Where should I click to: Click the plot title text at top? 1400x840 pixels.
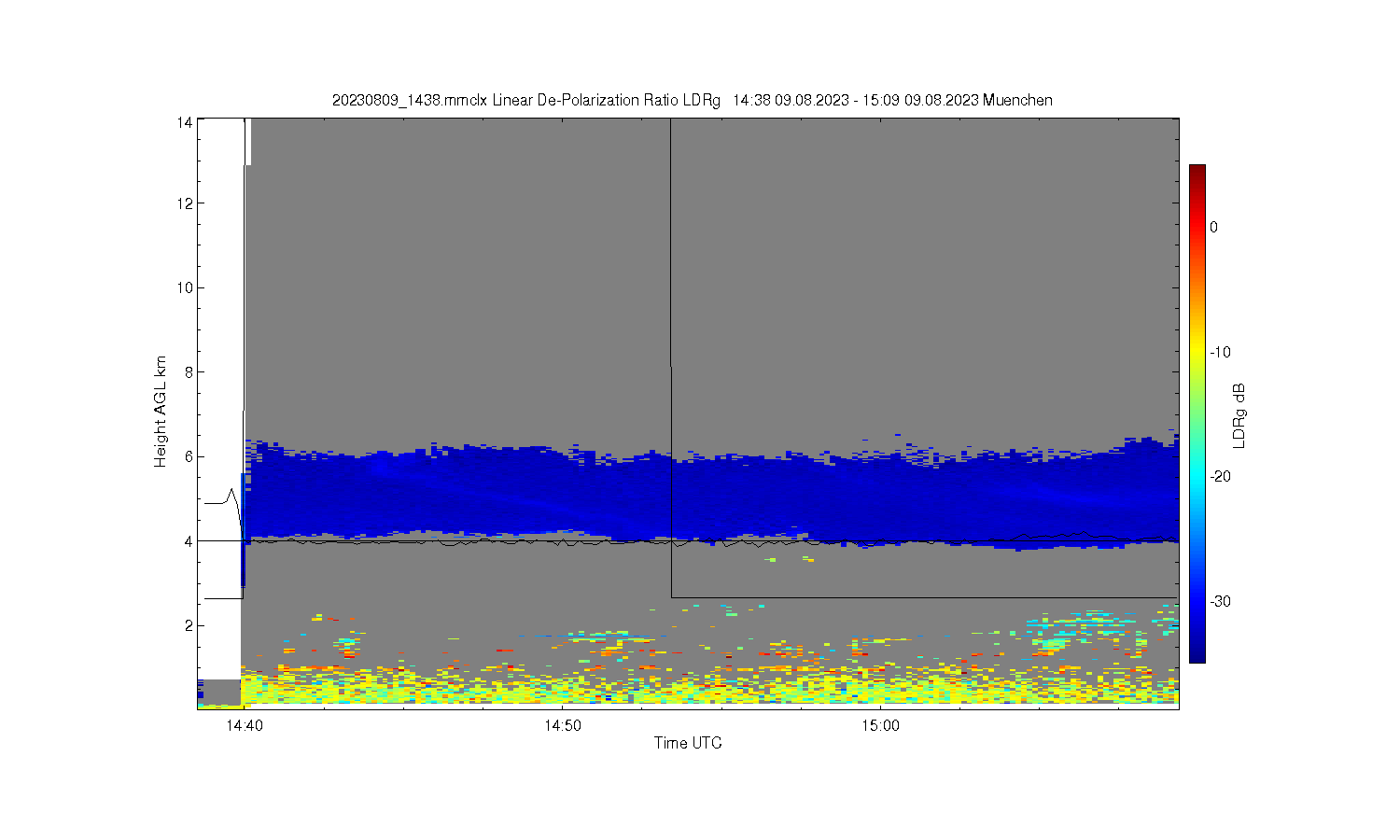(692, 100)
